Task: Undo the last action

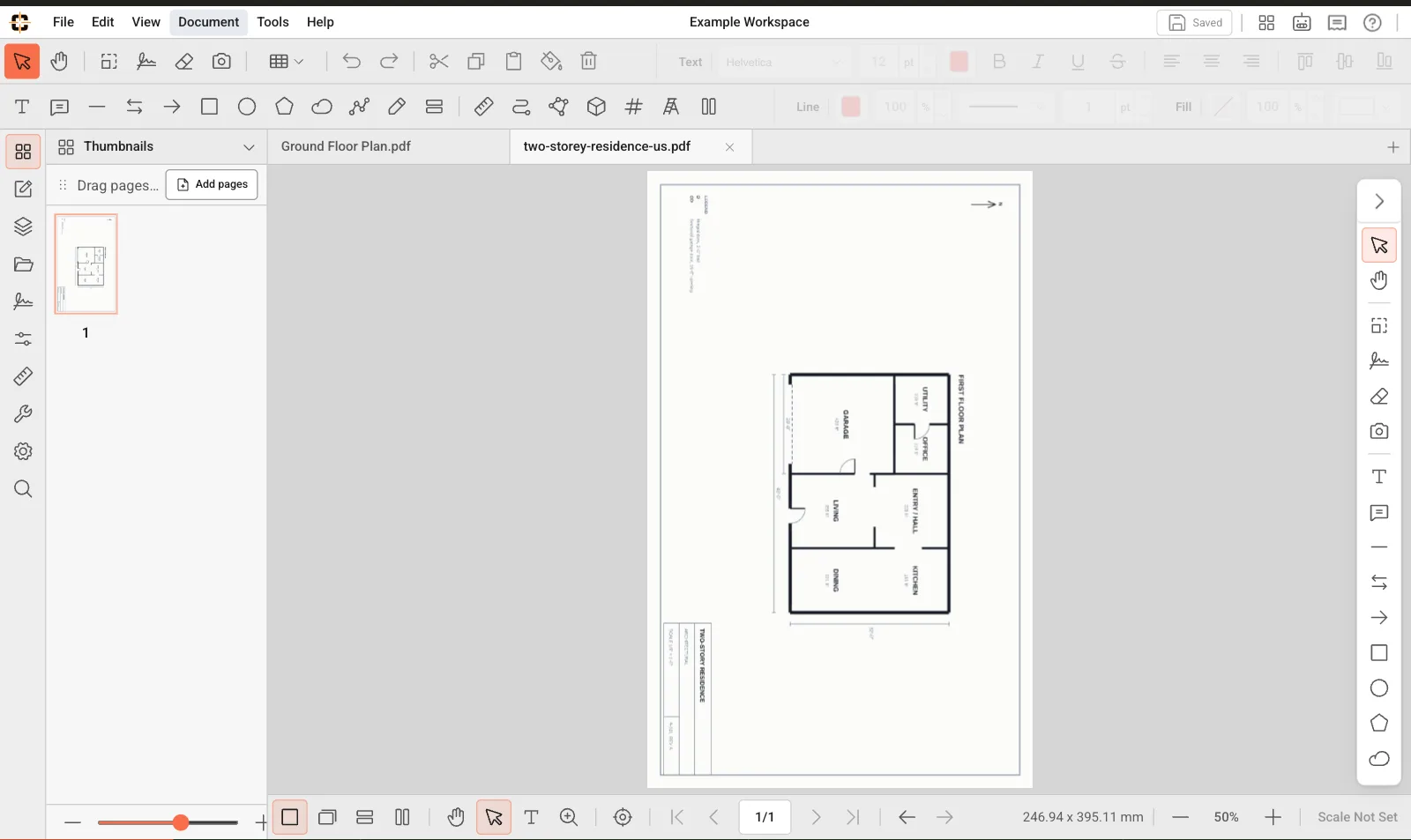Action: click(351, 61)
